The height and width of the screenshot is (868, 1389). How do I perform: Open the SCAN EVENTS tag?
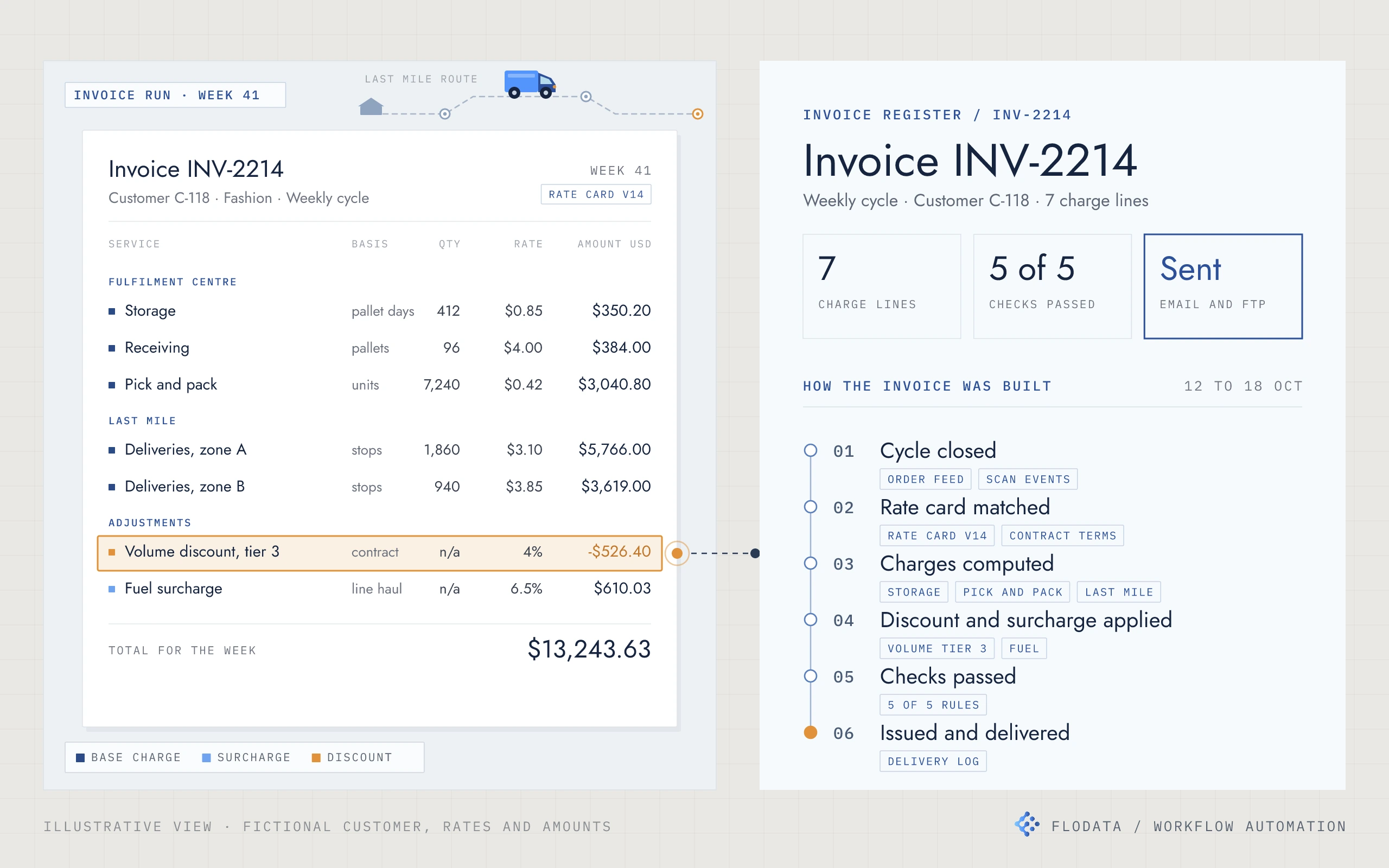click(1028, 480)
